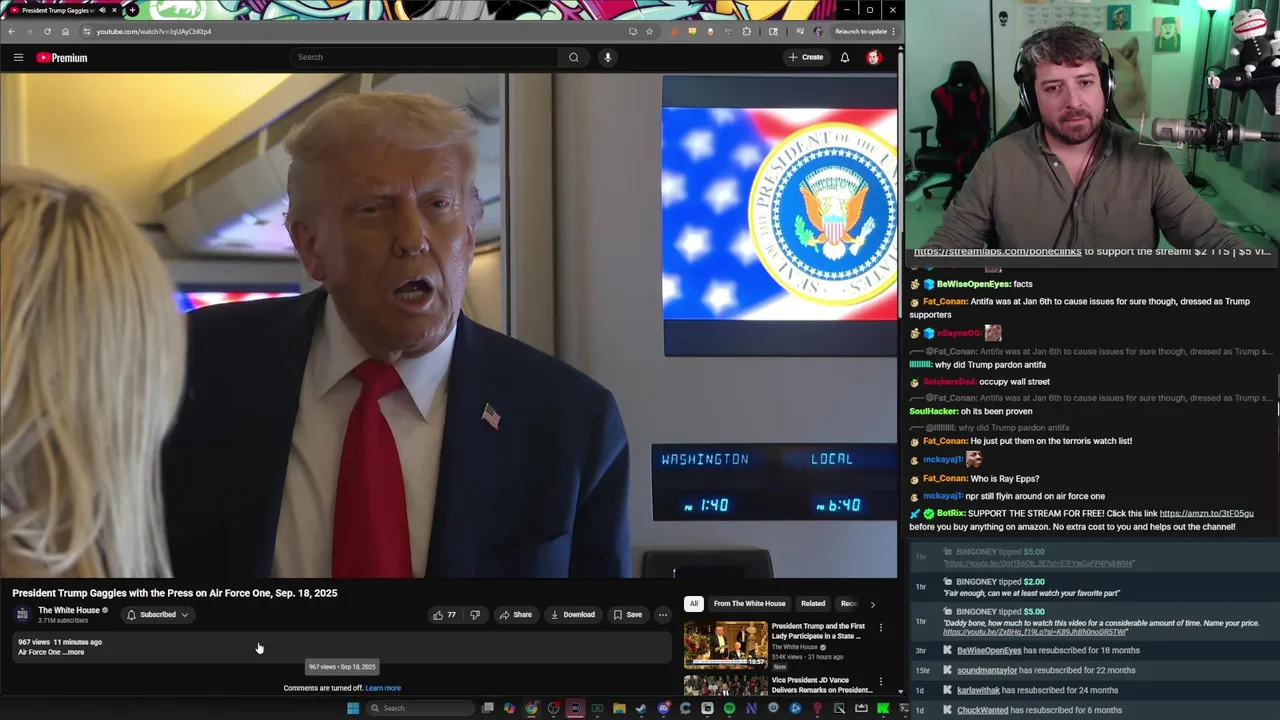Open a new browser tab
The width and height of the screenshot is (1280, 720).
(132, 10)
